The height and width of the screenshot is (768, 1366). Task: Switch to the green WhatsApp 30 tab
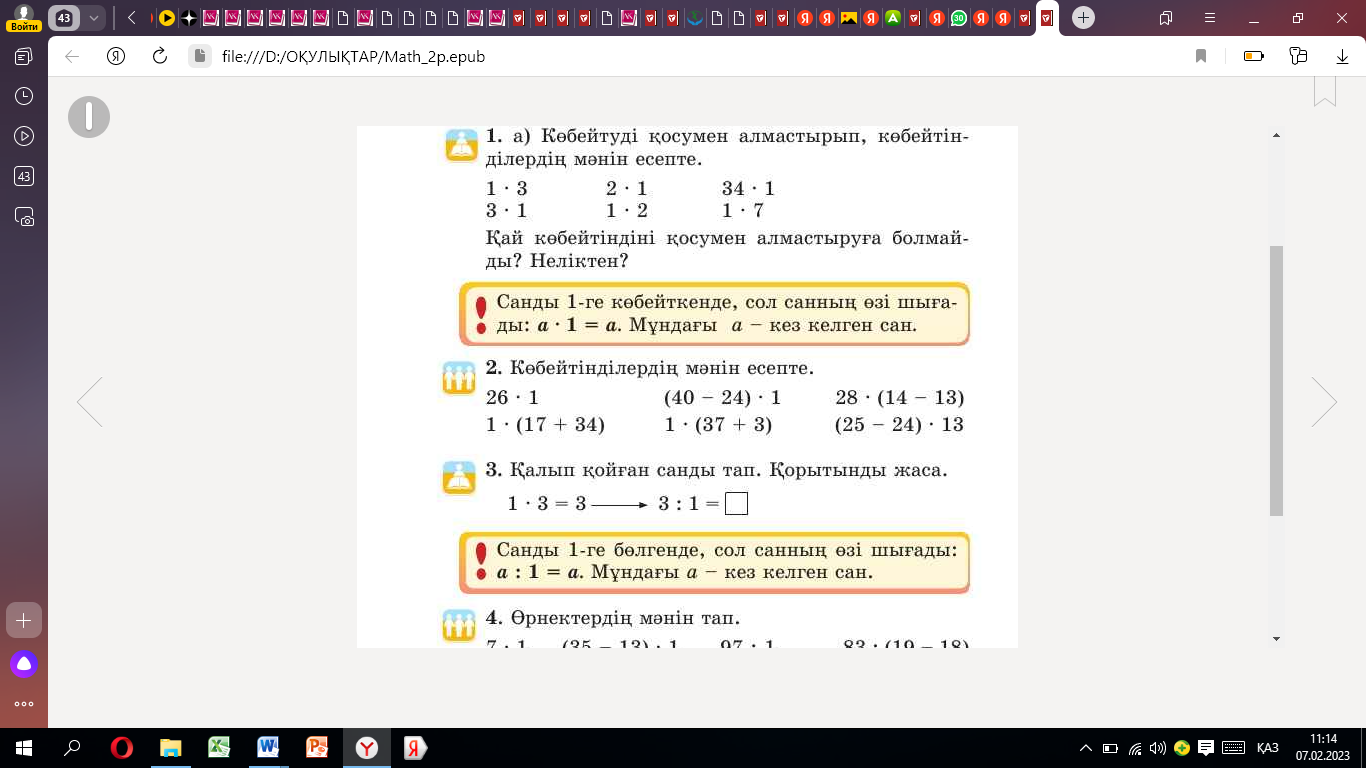[959, 18]
